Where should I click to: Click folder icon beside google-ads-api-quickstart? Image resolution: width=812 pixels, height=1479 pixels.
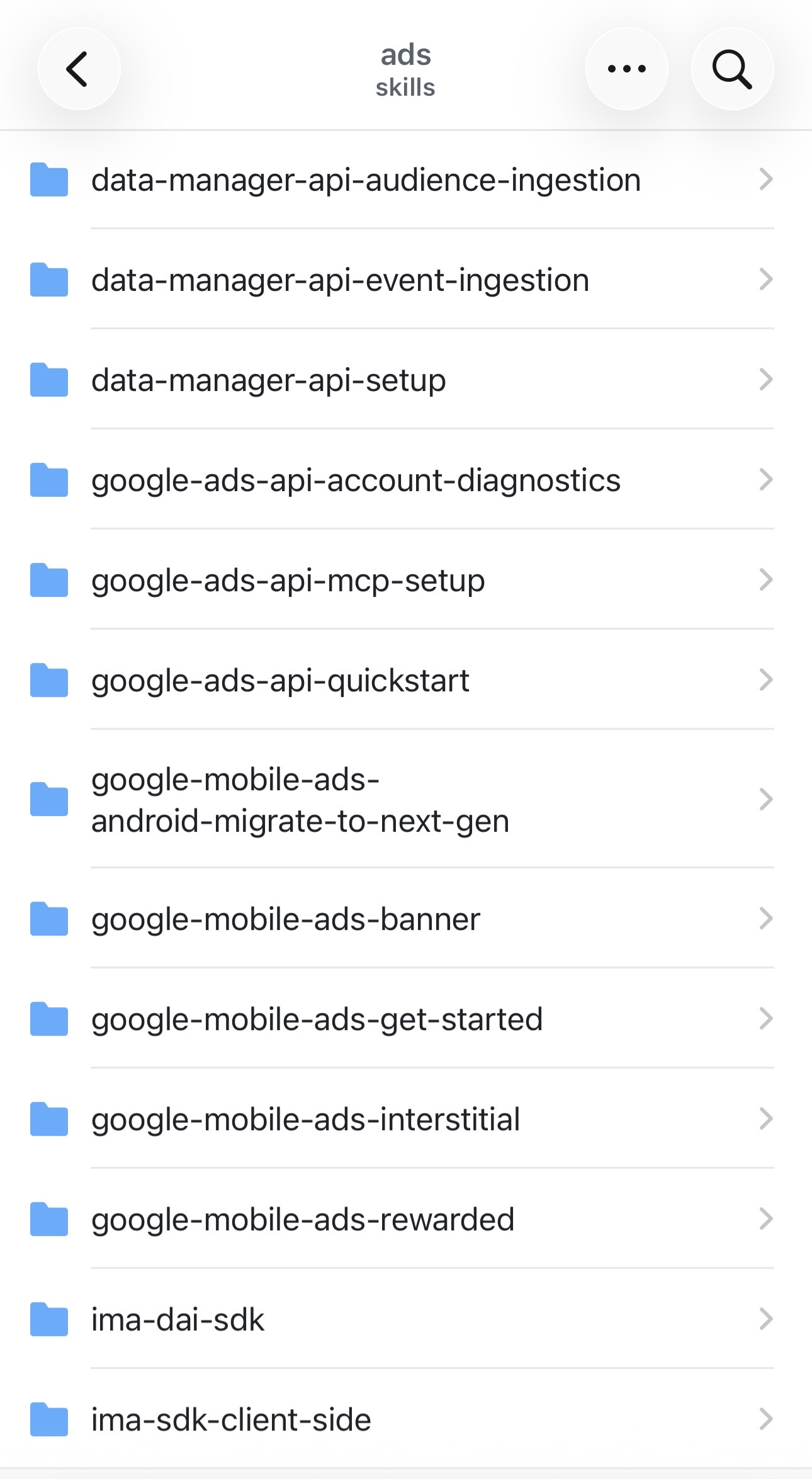[49, 680]
